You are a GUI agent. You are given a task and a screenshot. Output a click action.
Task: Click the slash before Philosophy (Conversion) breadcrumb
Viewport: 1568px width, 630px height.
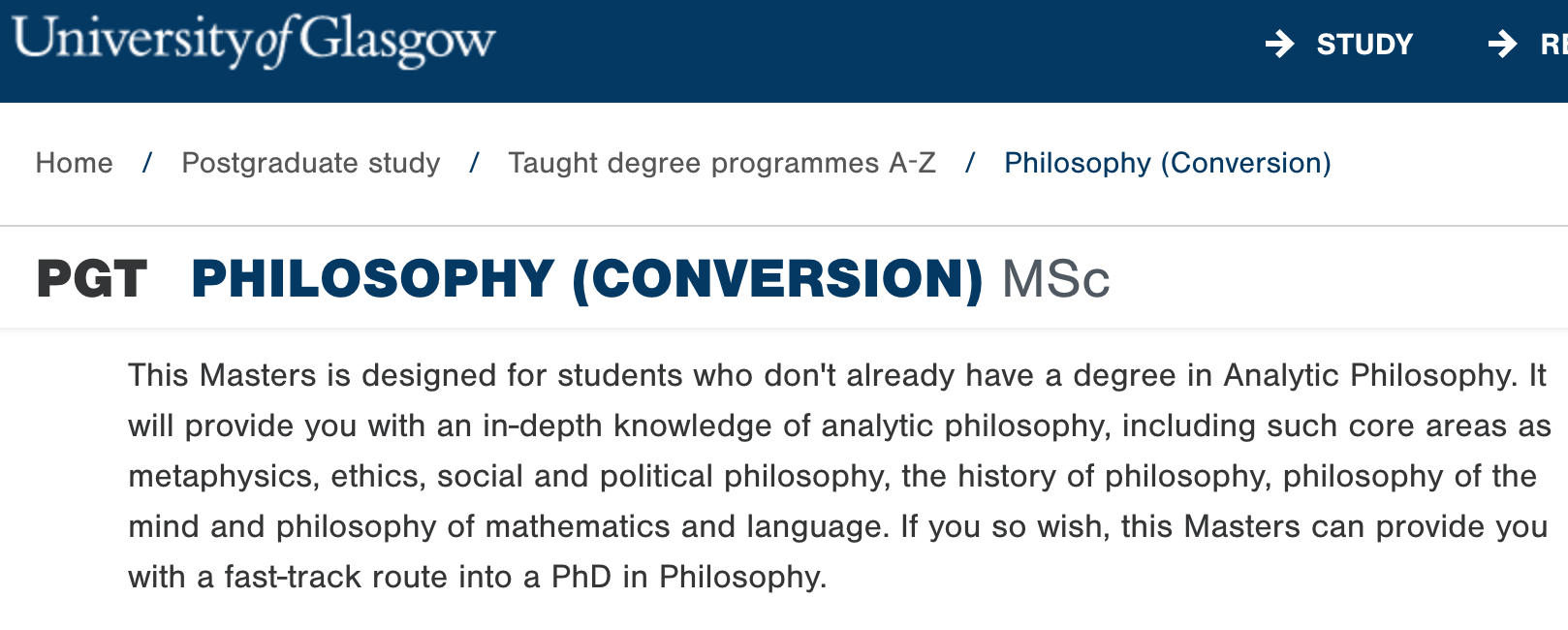coord(970,163)
